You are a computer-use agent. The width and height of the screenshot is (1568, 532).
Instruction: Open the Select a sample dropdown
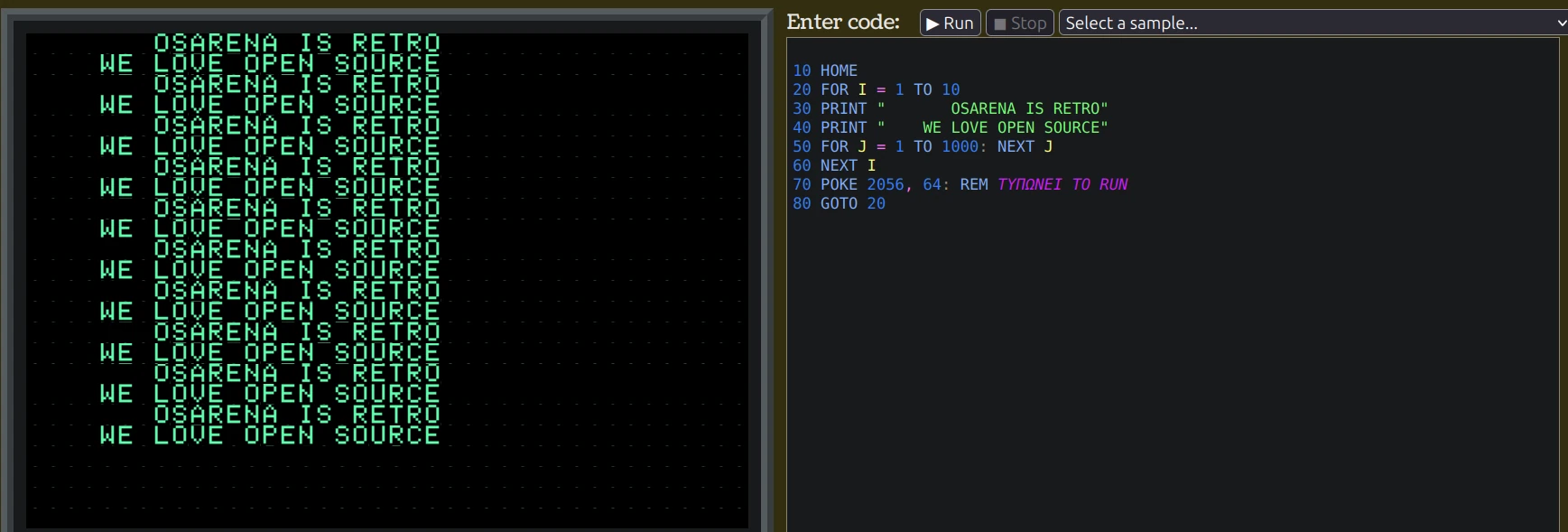coord(1313,23)
